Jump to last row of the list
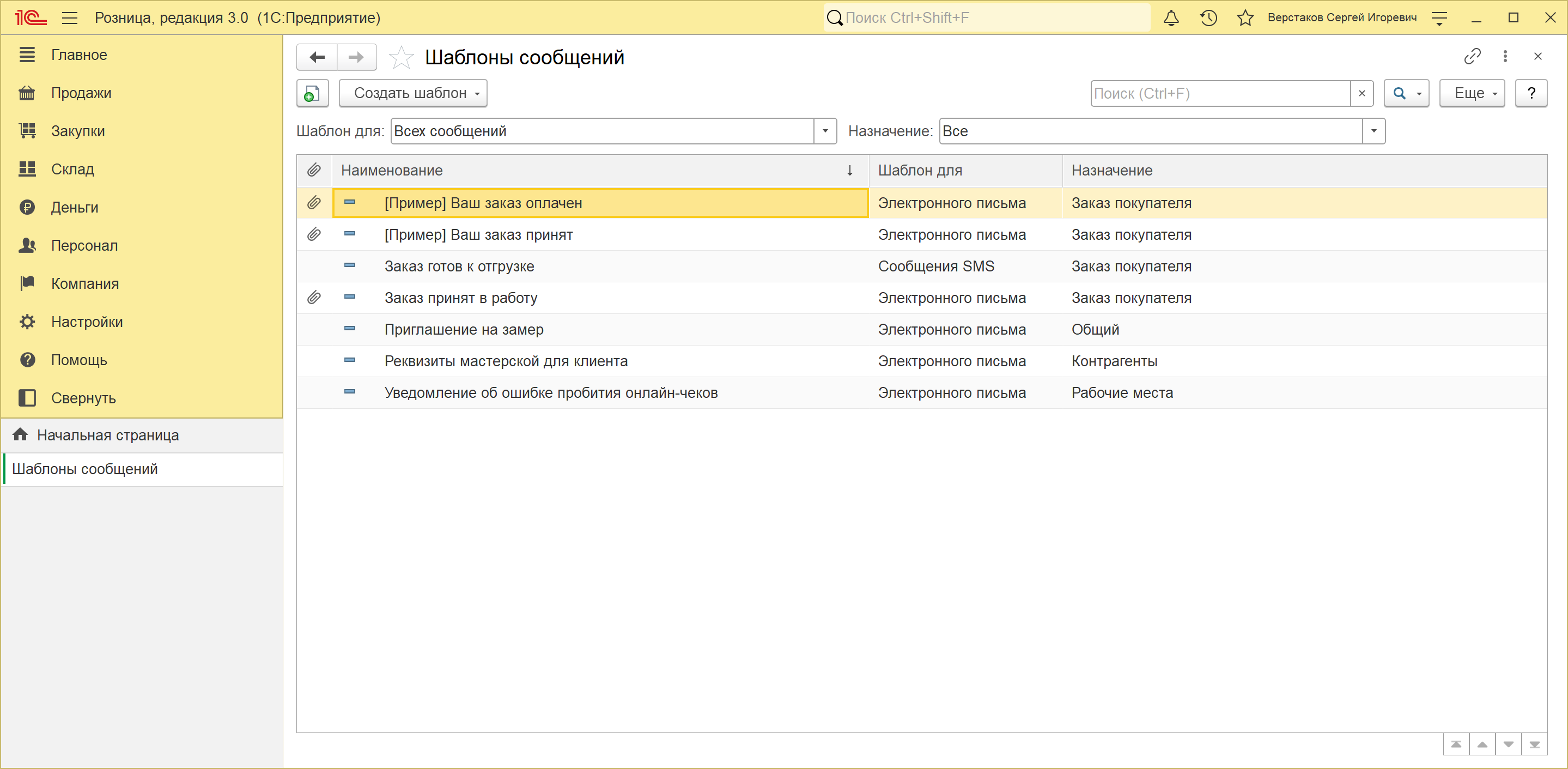 1535,744
